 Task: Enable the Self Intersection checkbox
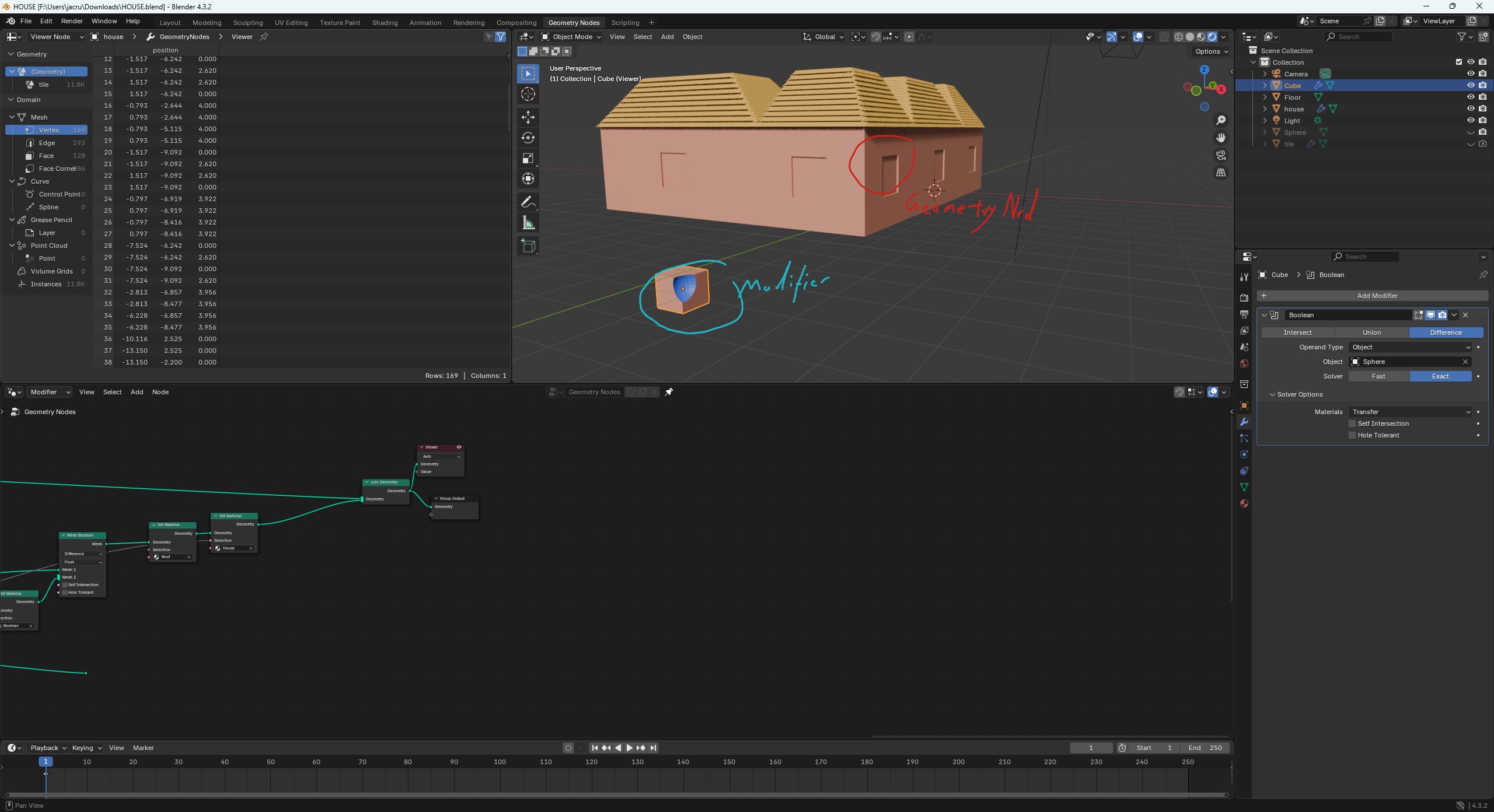[x=1352, y=423]
